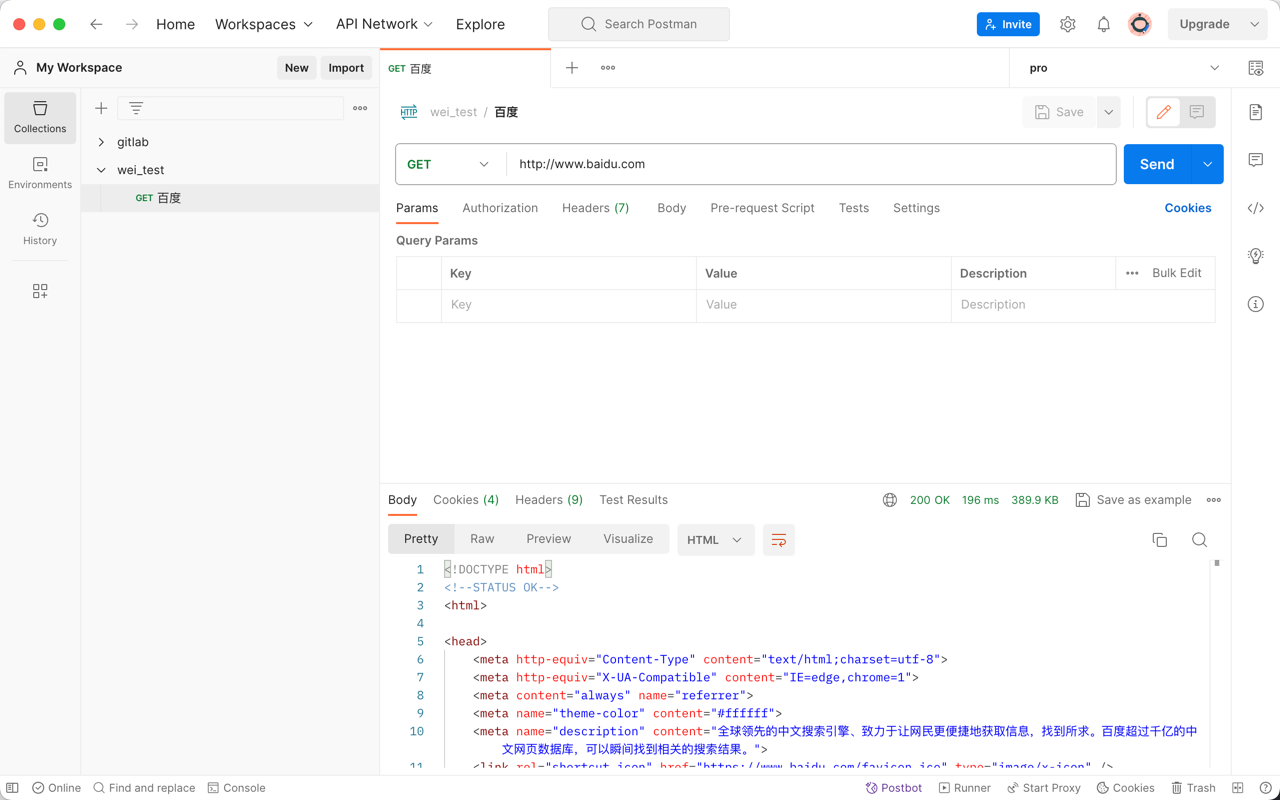Switch to the request Body tab
The image size is (1280, 800).
point(672,208)
